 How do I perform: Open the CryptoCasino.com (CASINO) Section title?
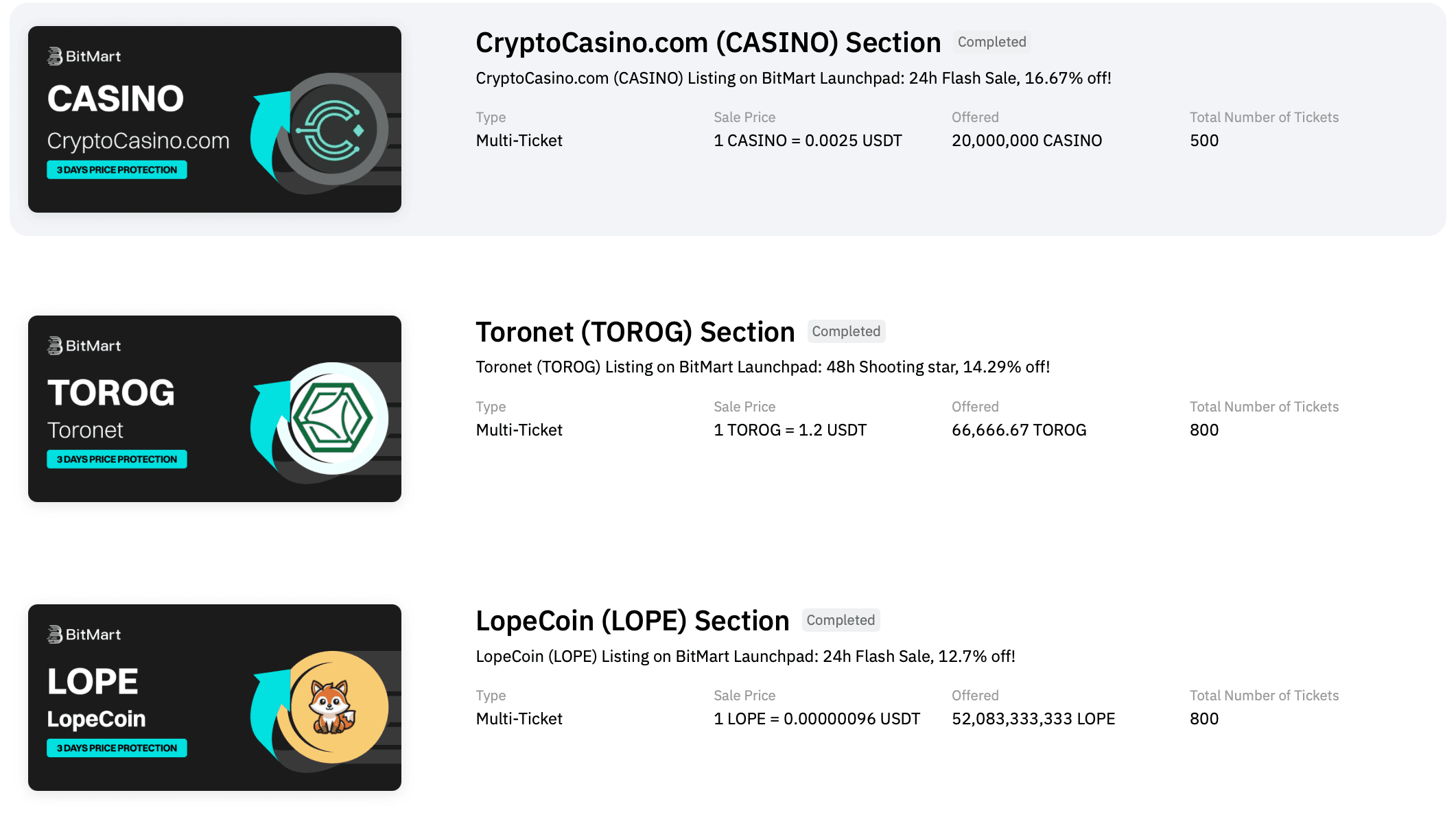click(x=707, y=43)
